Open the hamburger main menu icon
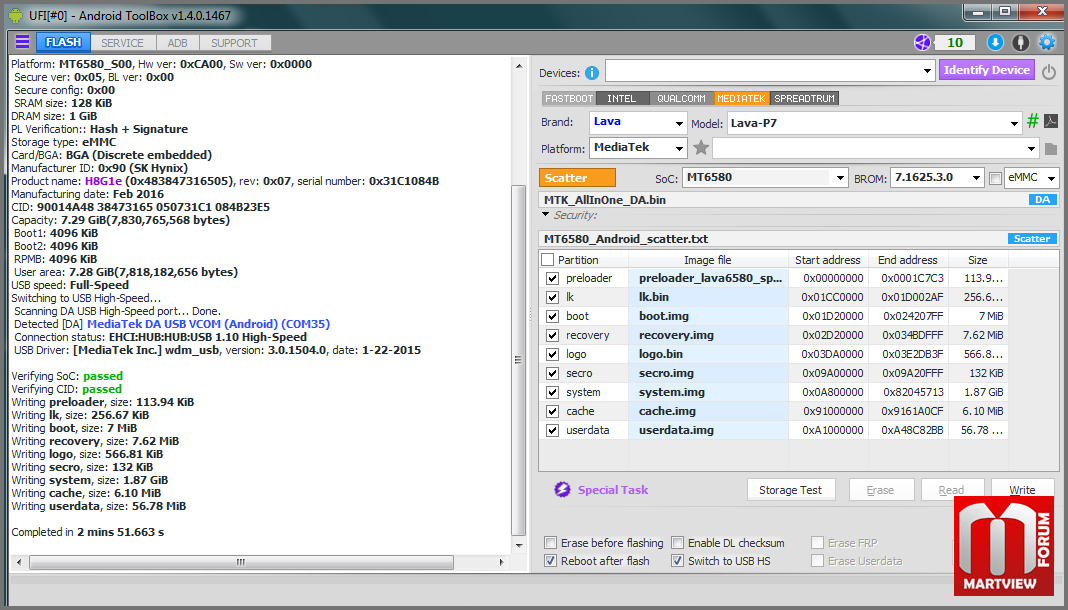This screenshot has width=1068, height=610. coord(22,42)
